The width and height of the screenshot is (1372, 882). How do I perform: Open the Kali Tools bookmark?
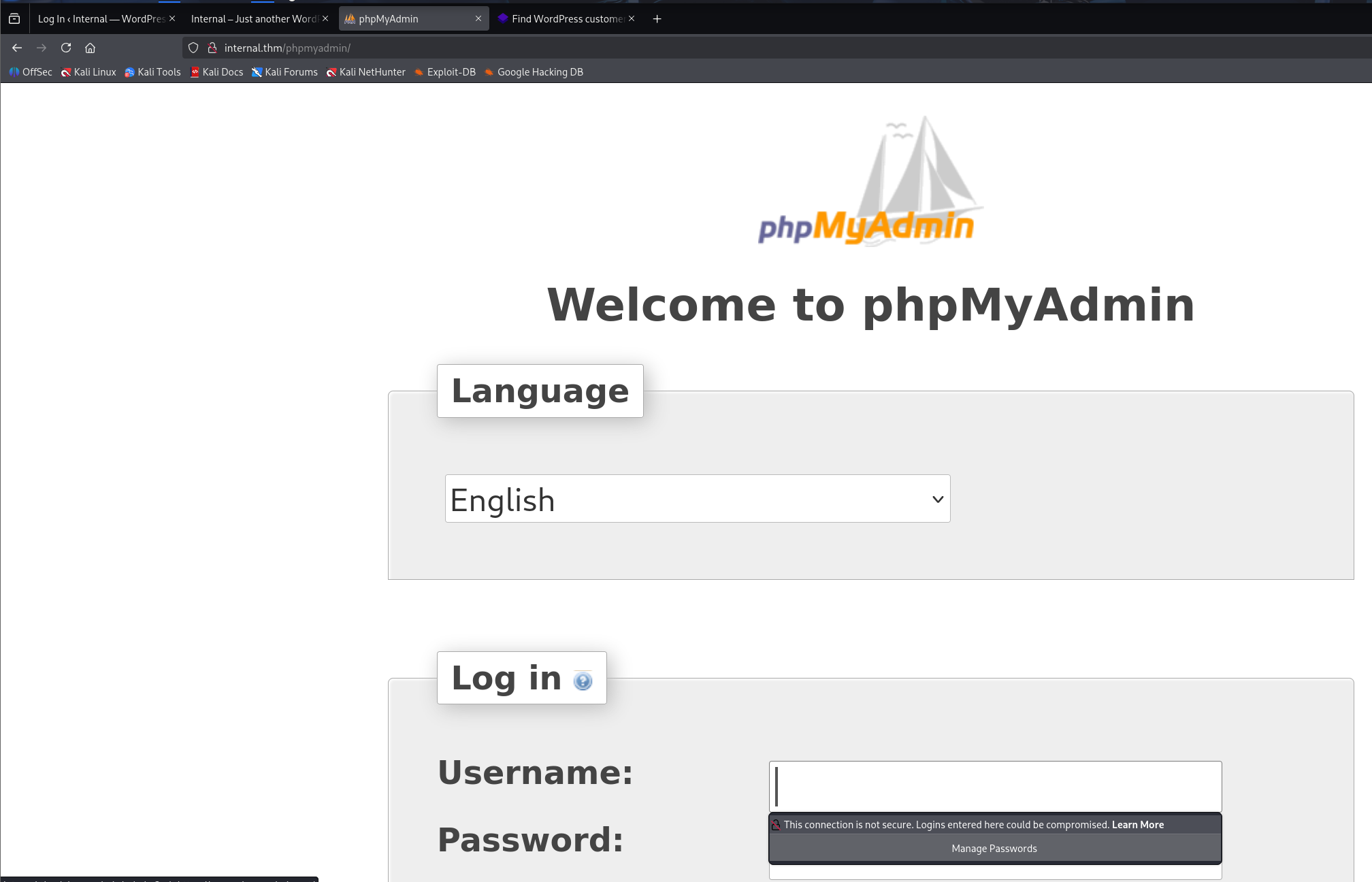coord(152,72)
